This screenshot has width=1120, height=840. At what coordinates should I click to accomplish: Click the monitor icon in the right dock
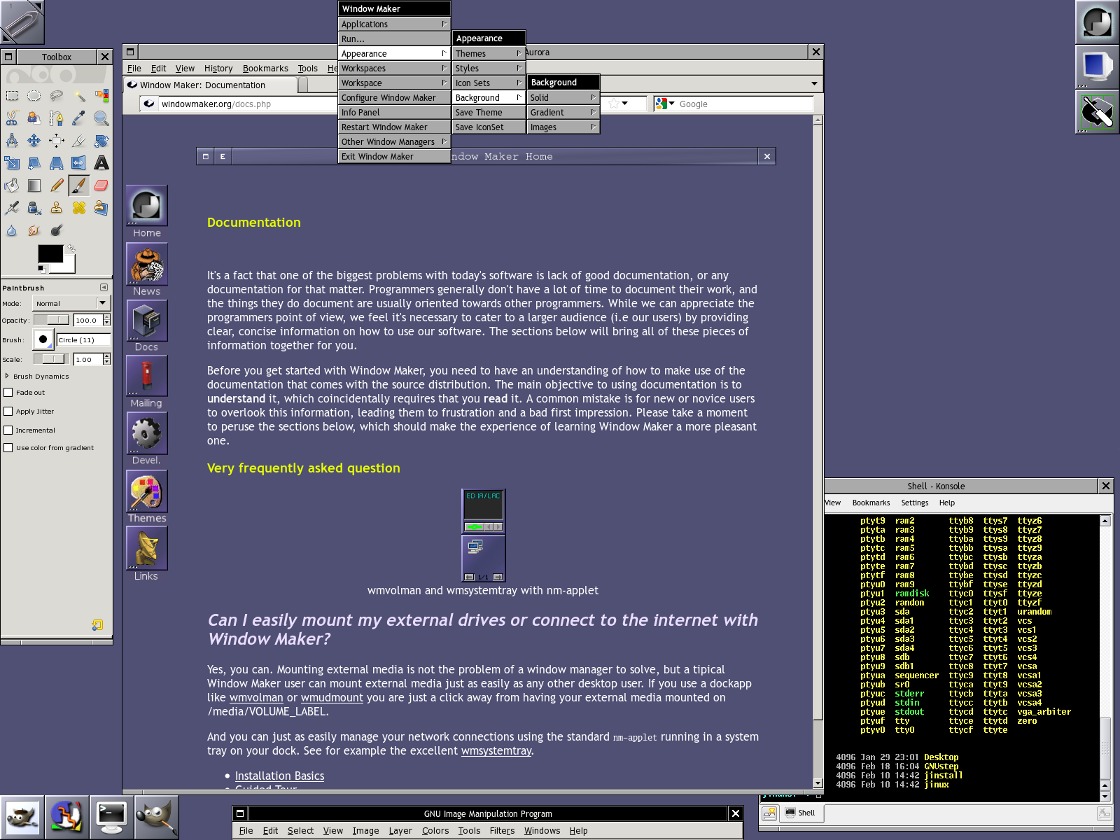coord(1096,67)
